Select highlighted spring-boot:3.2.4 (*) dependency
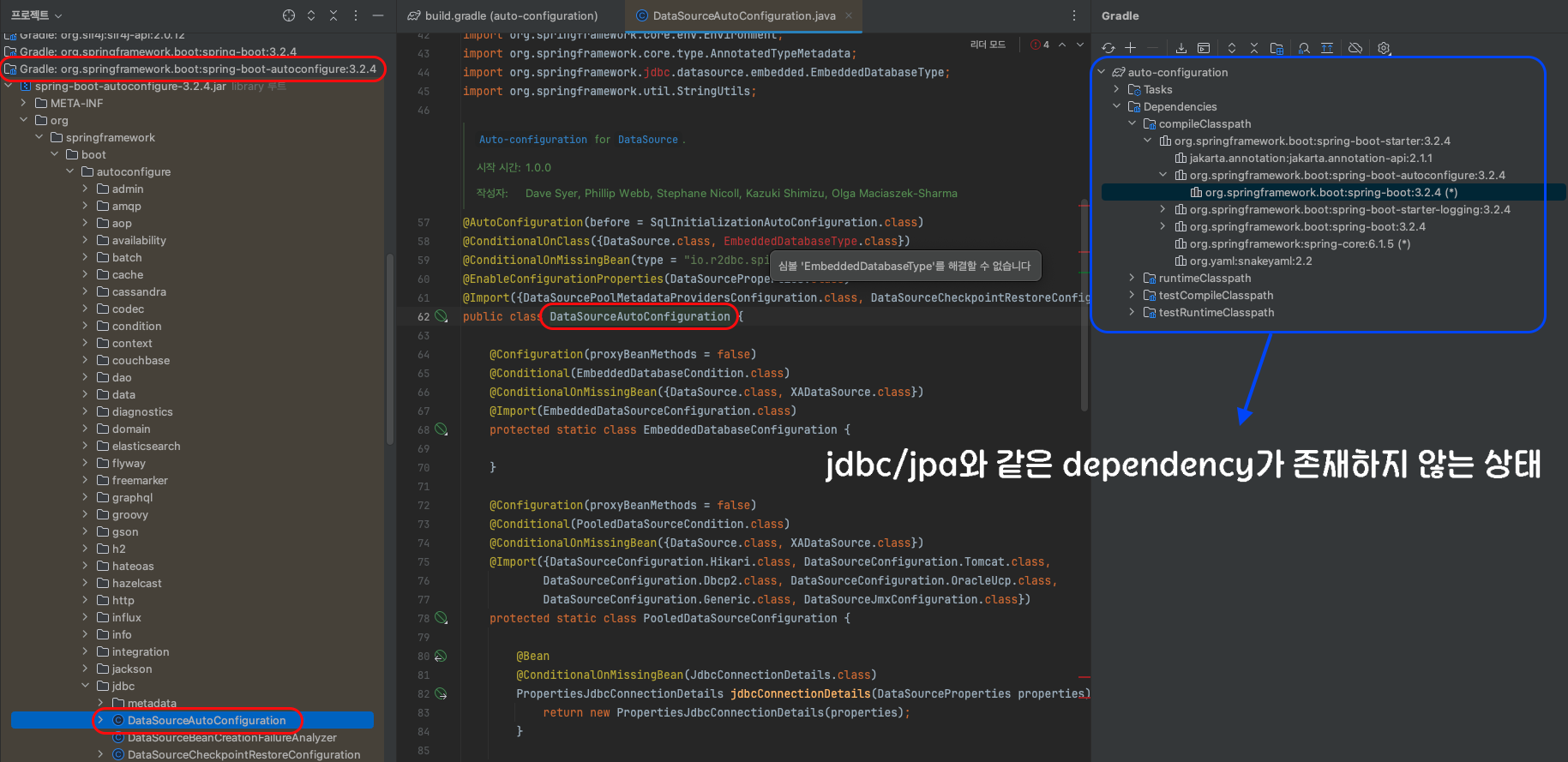The height and width of the screenshot is (762, 1568). click(x=1331, y=192)
